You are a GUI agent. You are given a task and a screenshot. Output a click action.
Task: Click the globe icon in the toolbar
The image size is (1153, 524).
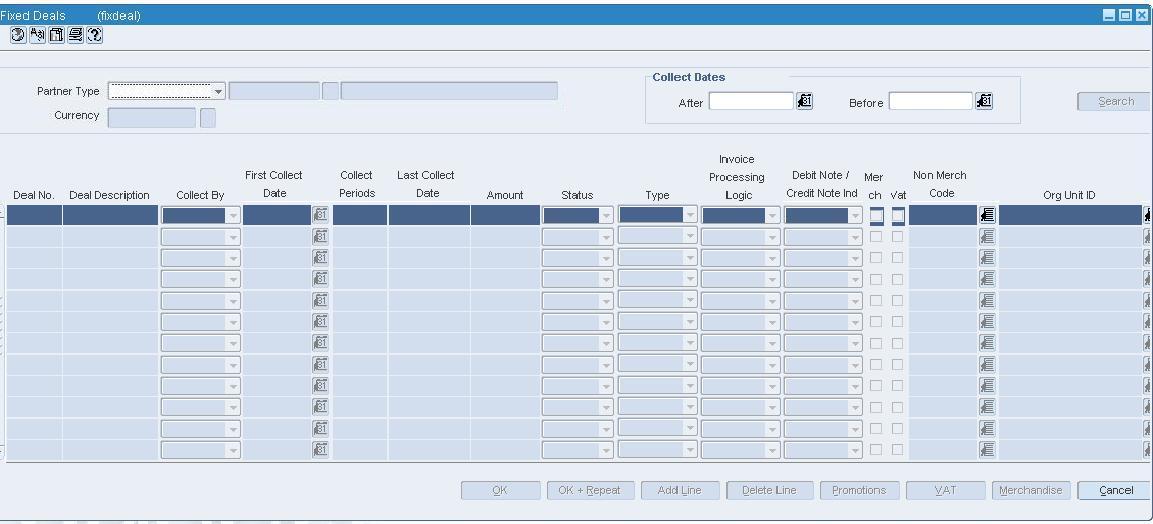click(x=18, y=35)
